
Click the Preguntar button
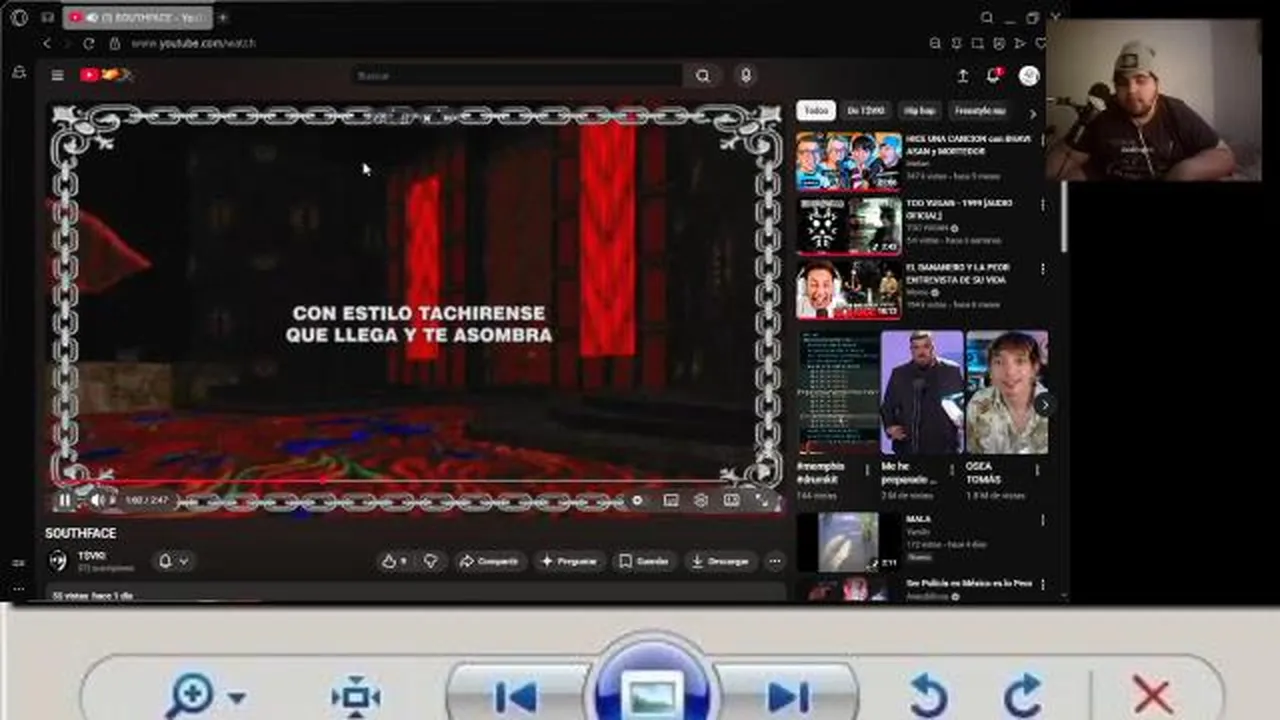[x=569, y=562]
